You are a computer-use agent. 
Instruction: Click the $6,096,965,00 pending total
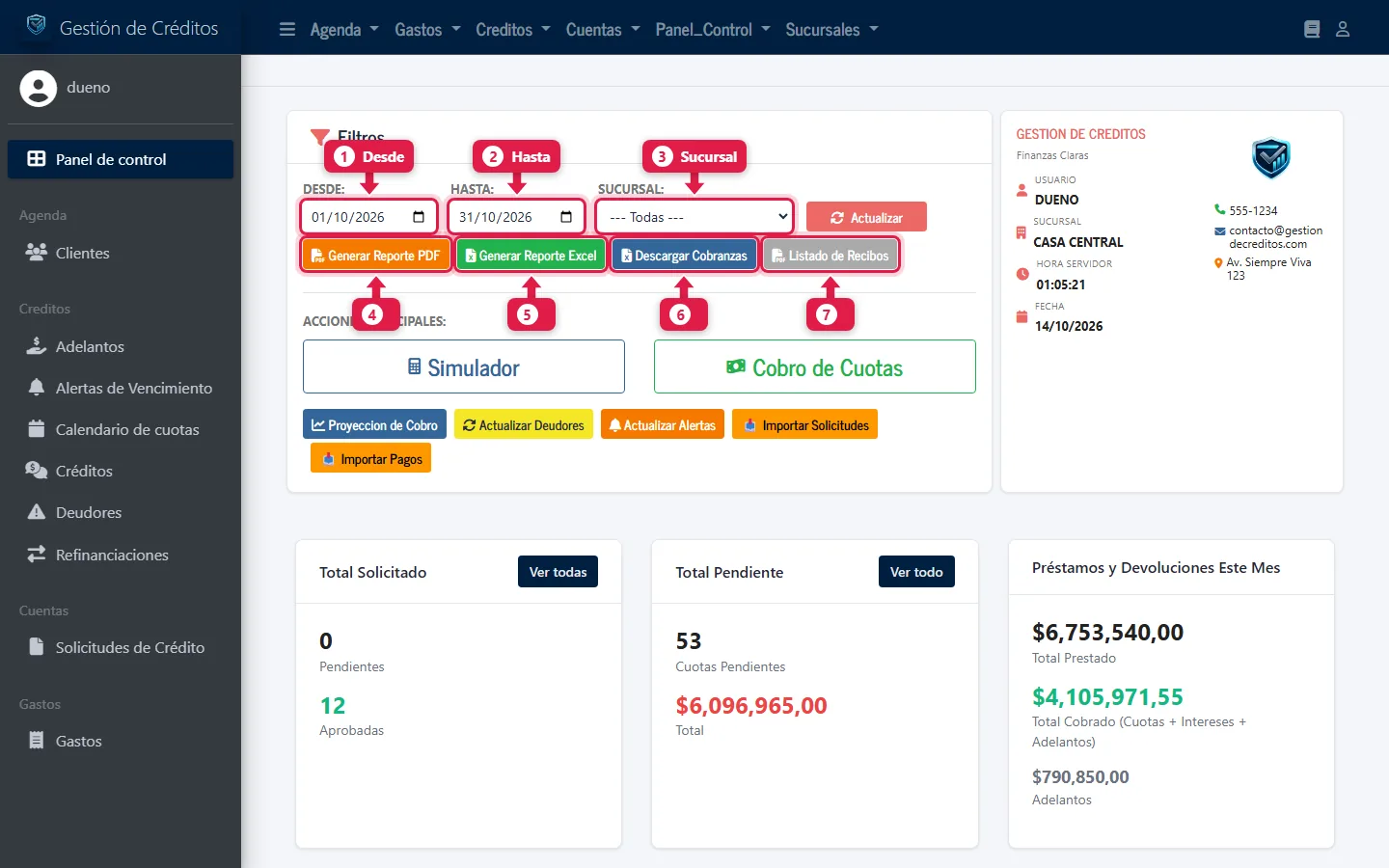tap(751, 706)
